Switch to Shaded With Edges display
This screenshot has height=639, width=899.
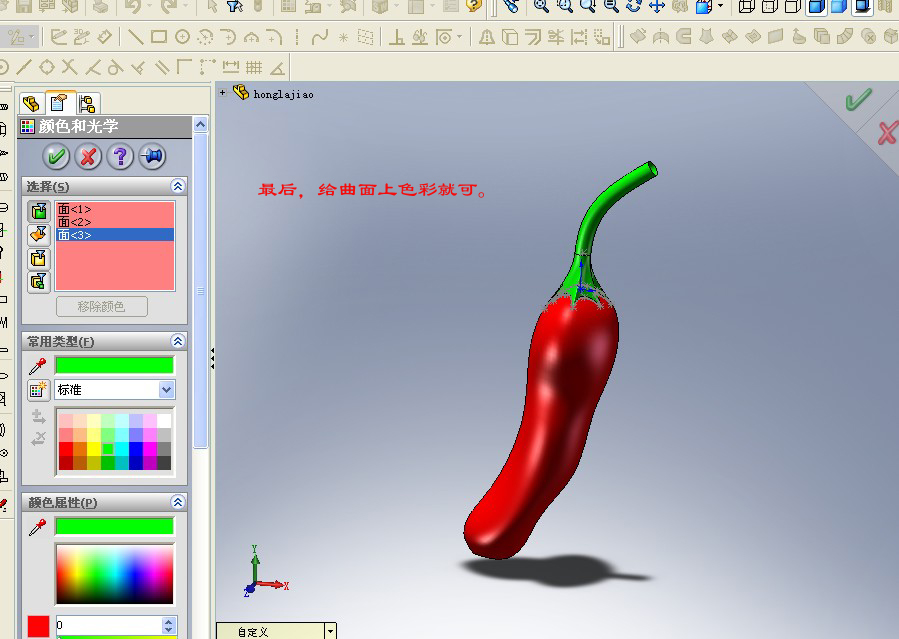tap(816, 6)
